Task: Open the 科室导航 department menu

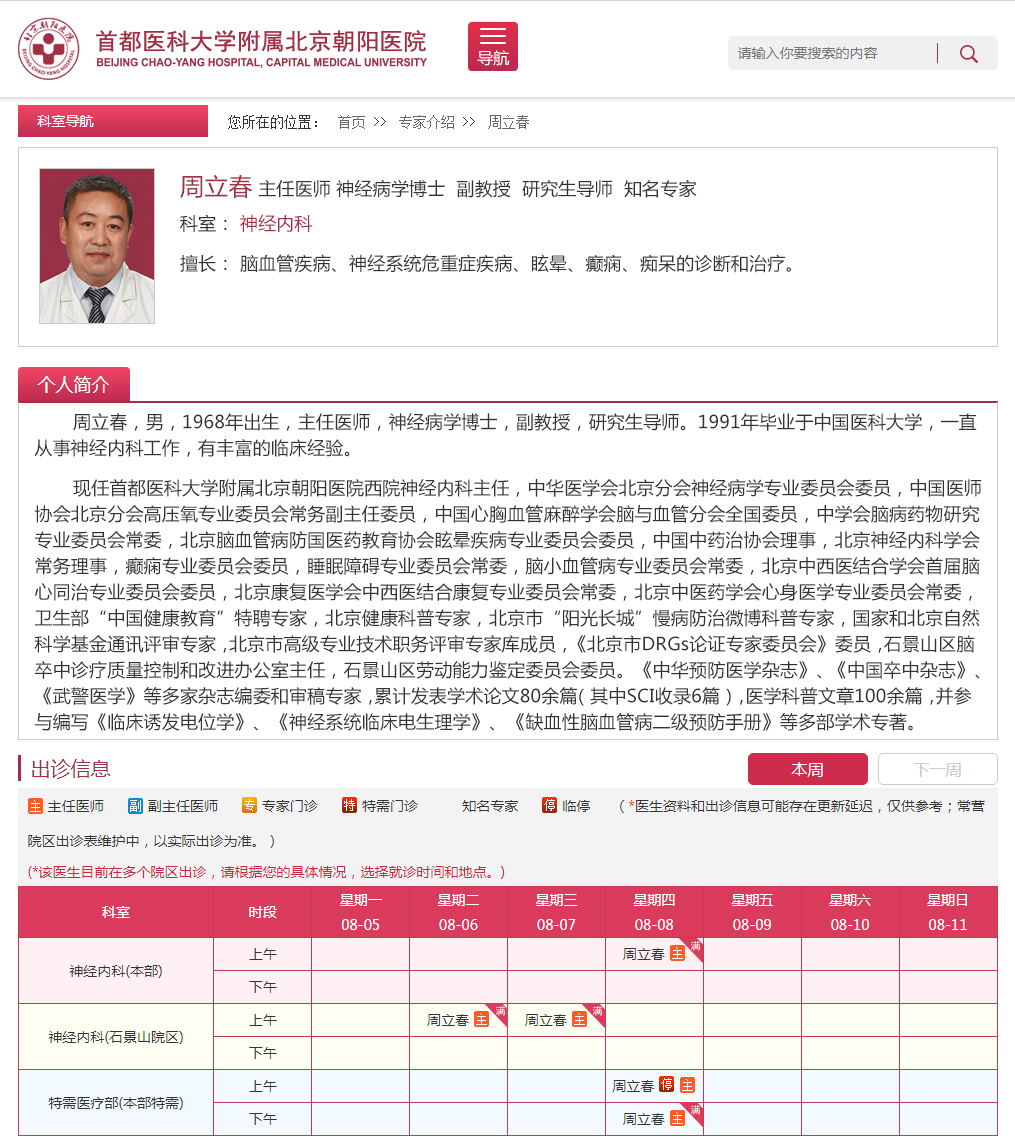Action: coord(113,121)
